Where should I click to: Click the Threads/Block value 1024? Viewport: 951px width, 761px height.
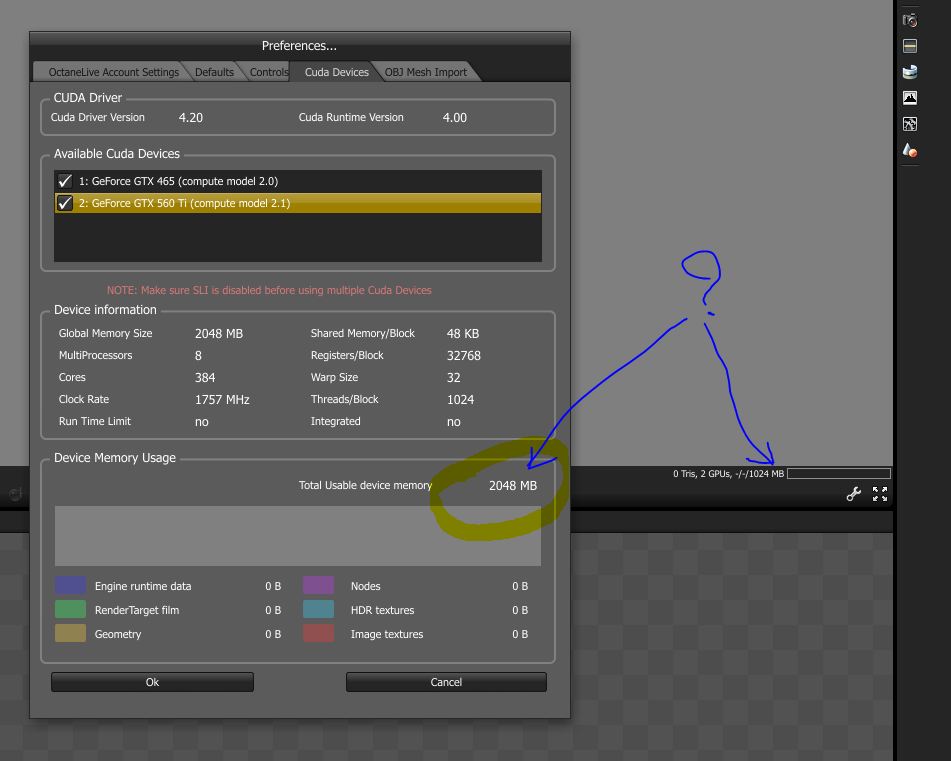(x=460, y=400)
